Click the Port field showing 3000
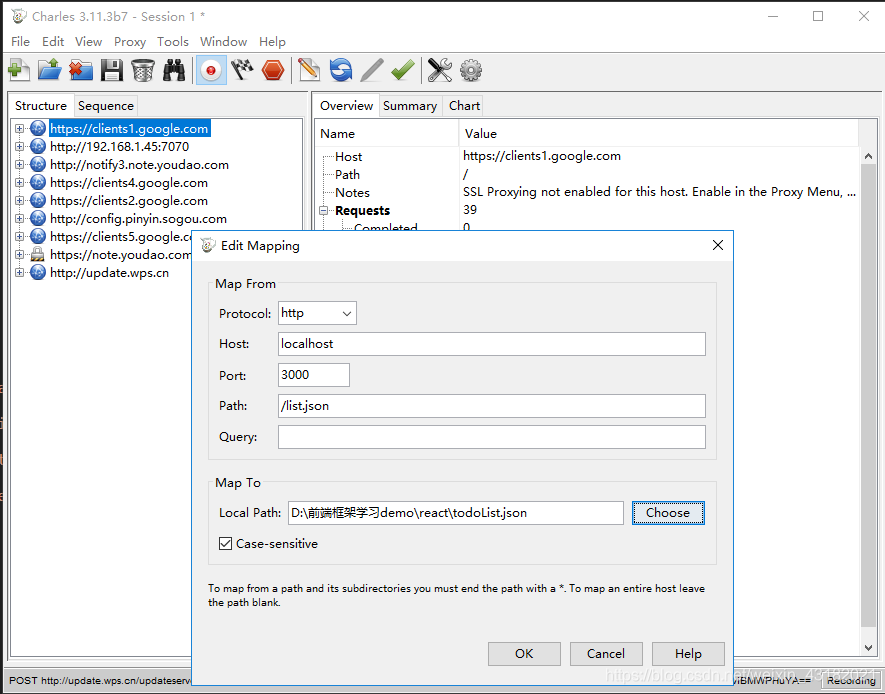Image resolution: width=885 pixels, height=694 pixels. [314, 375]
